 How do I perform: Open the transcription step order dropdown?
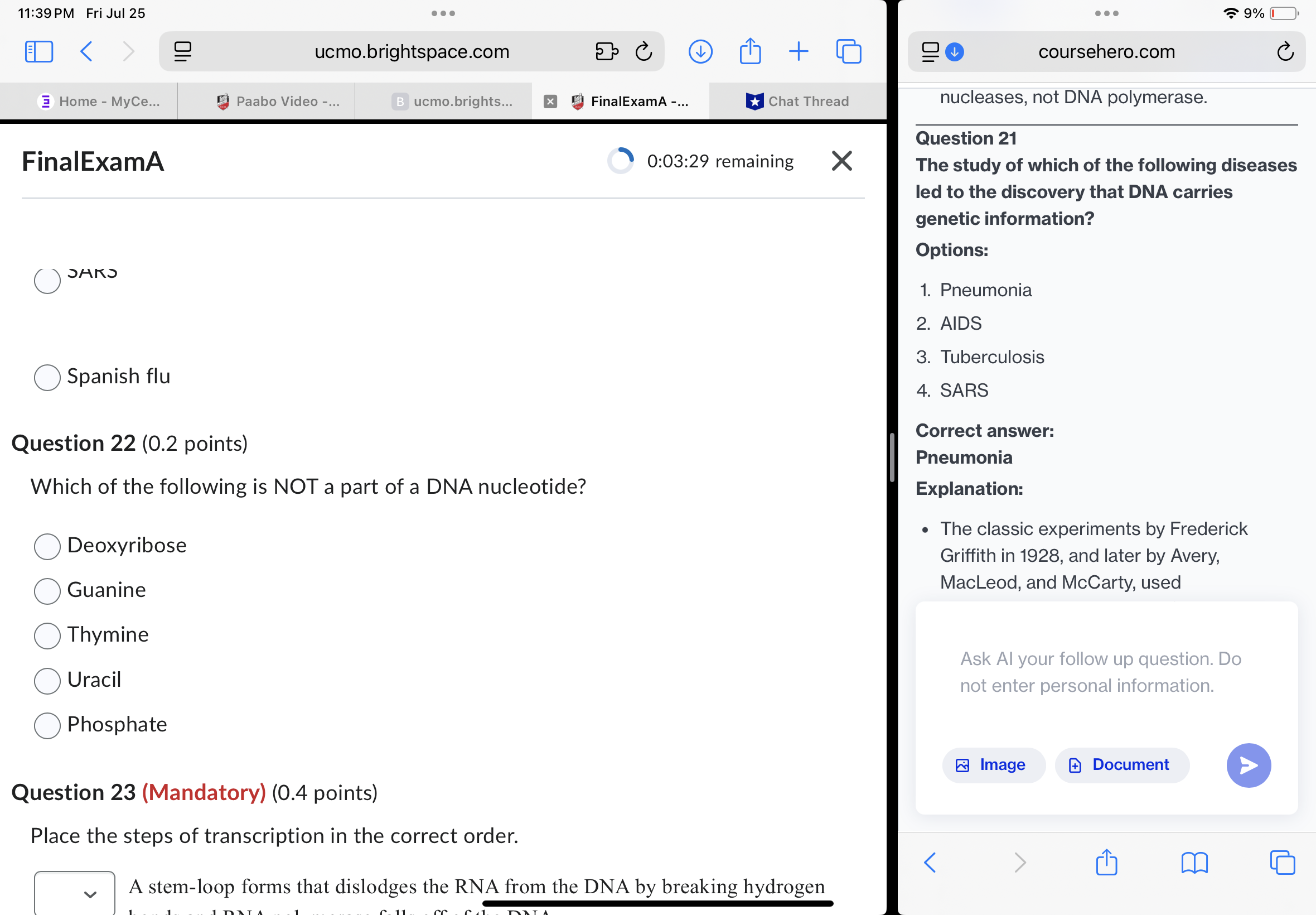pyautogui.click(x=75, y=893)
